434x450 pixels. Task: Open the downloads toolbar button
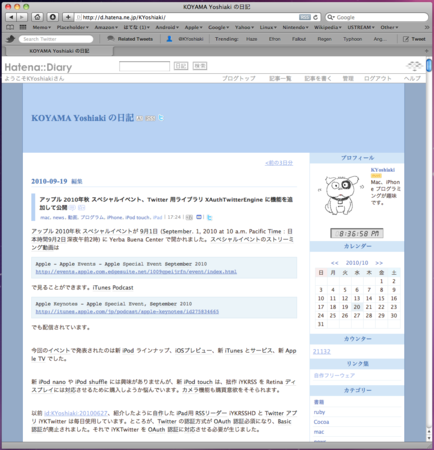(53, 17)
